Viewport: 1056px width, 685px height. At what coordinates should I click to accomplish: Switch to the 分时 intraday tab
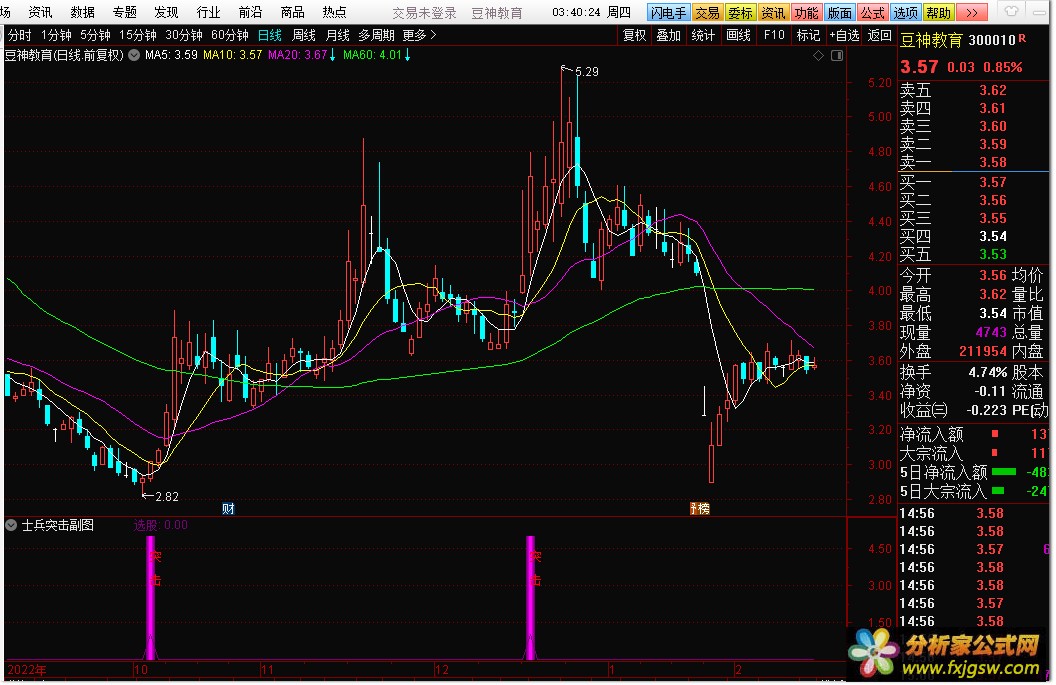pyautogui.click(x=20, y=35)
